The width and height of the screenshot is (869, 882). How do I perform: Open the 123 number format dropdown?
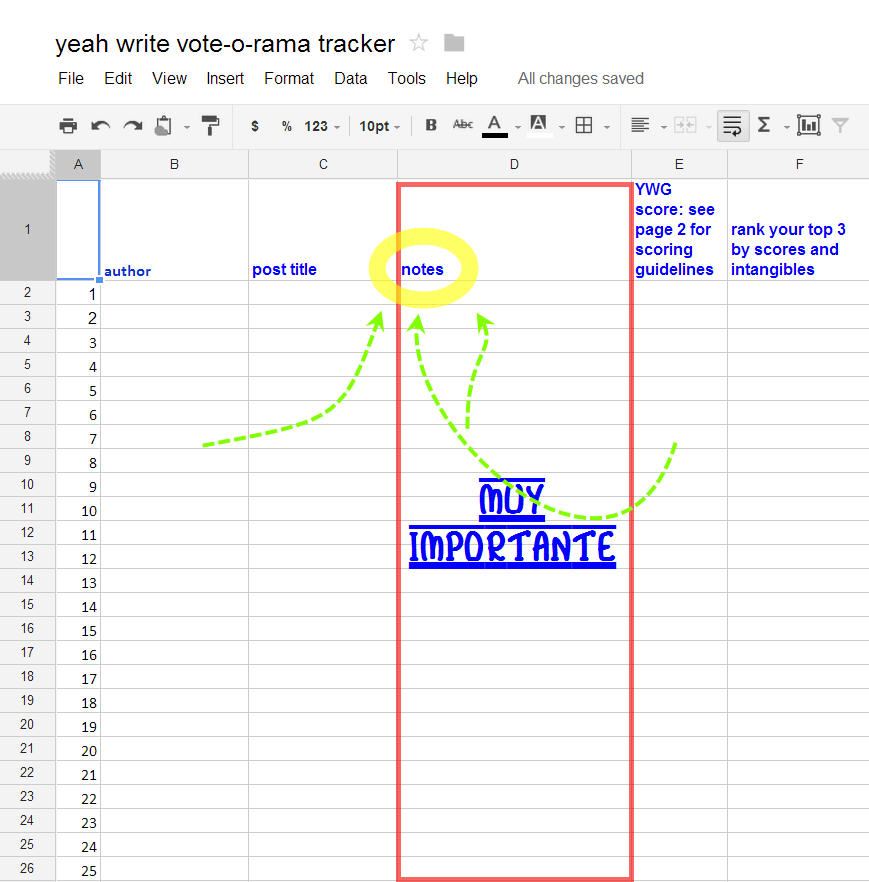tap(322, 126)
